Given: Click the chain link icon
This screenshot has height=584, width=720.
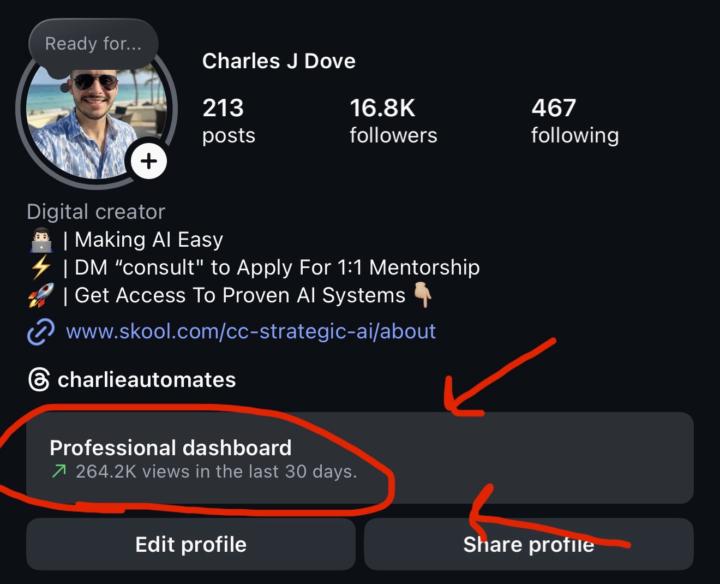Looking at the screenshot, I should (40, 332).
